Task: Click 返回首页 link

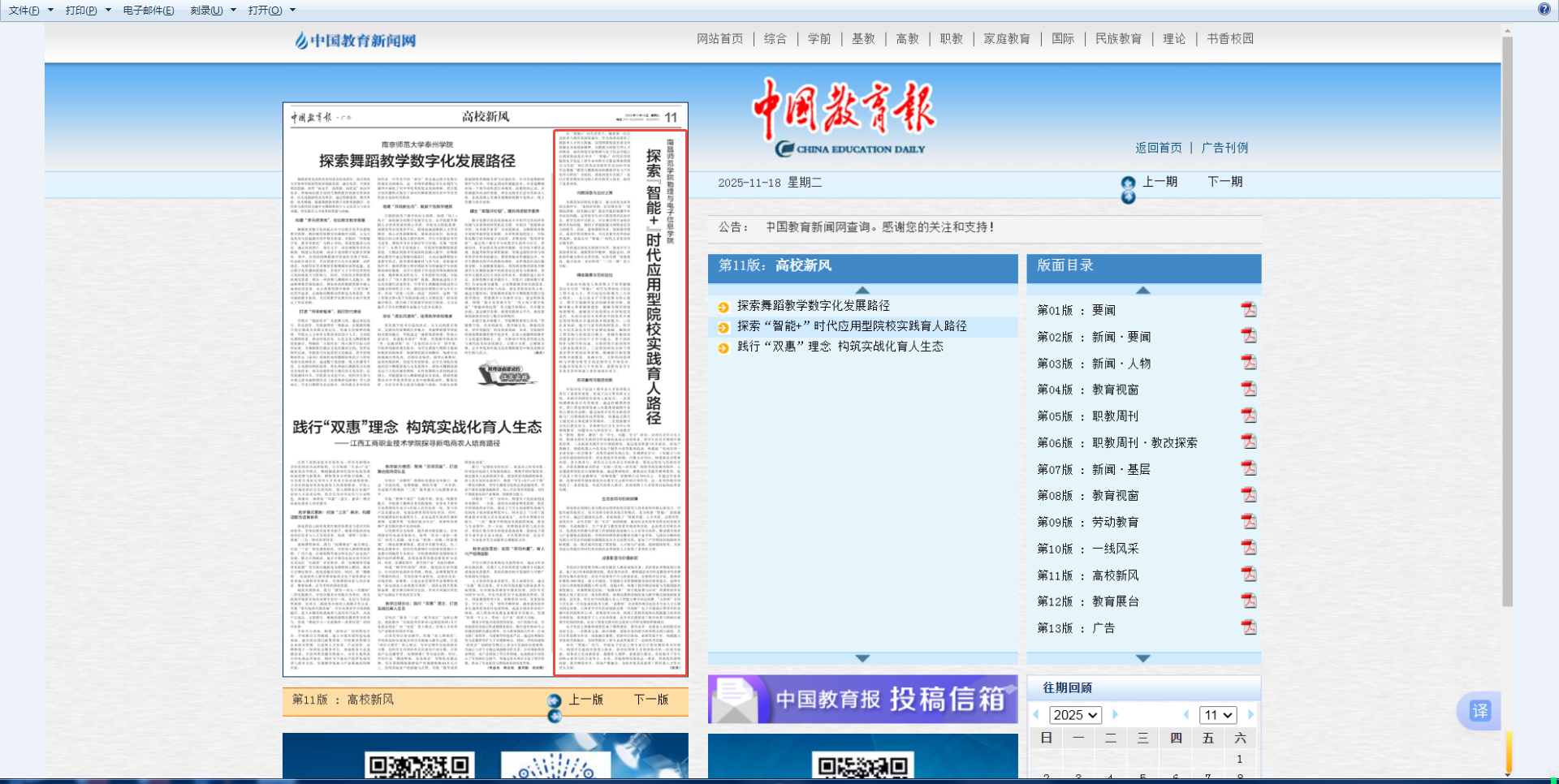Action: click(1158, 148)
